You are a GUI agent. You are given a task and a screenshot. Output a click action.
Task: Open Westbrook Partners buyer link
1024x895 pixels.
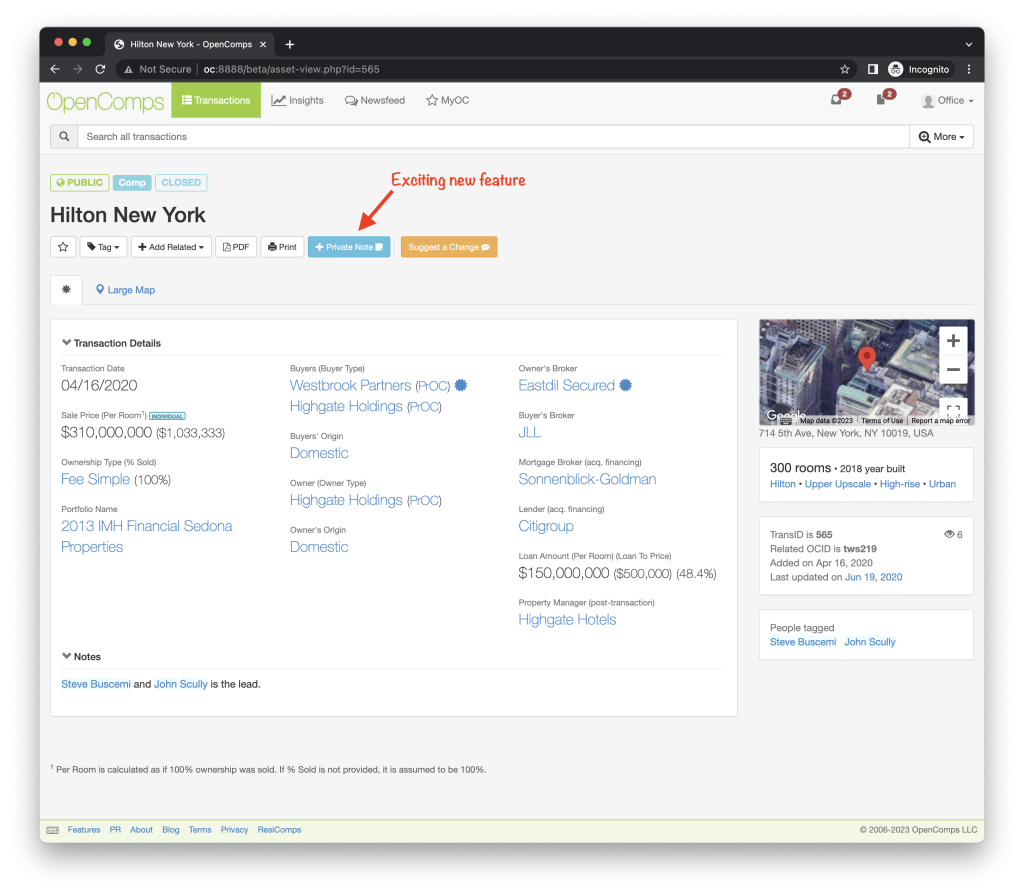[350, 385]
